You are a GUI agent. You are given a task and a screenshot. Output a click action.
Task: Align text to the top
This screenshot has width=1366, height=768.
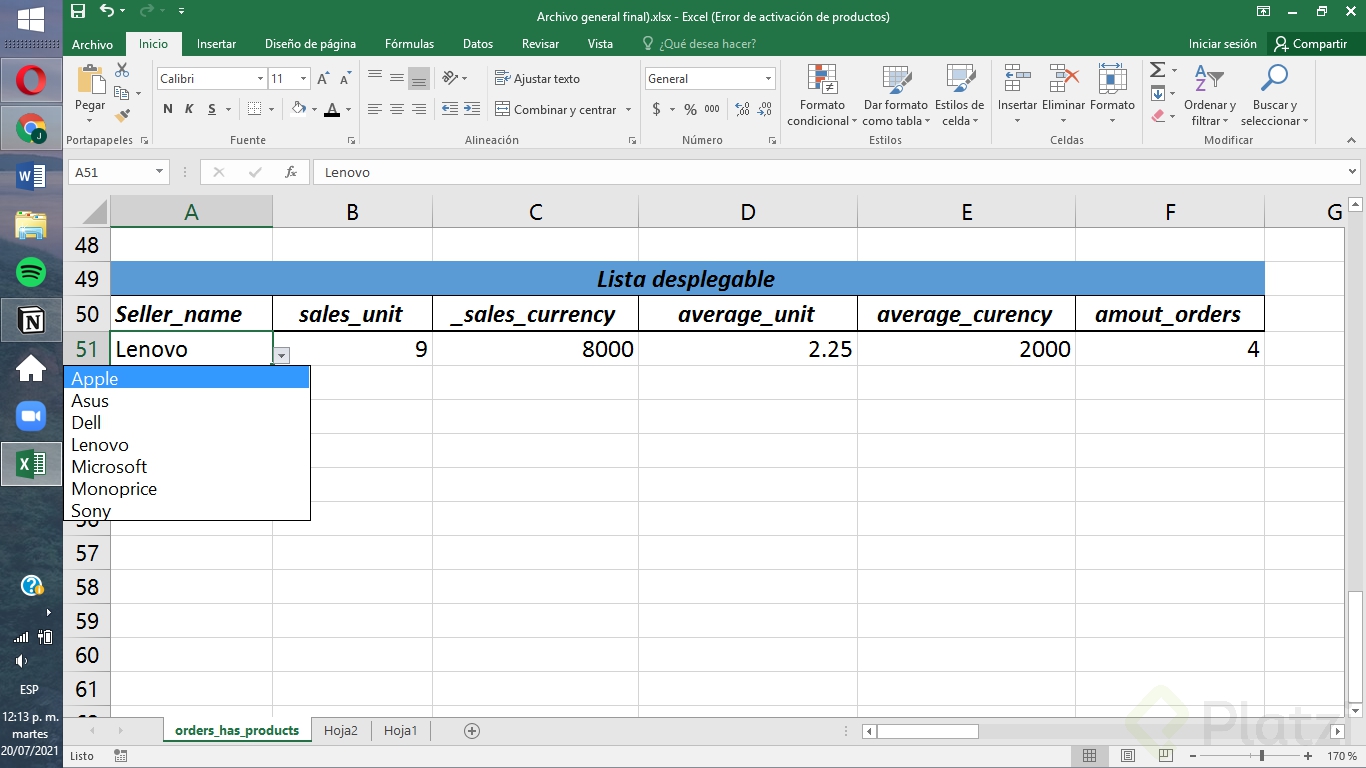375,78
